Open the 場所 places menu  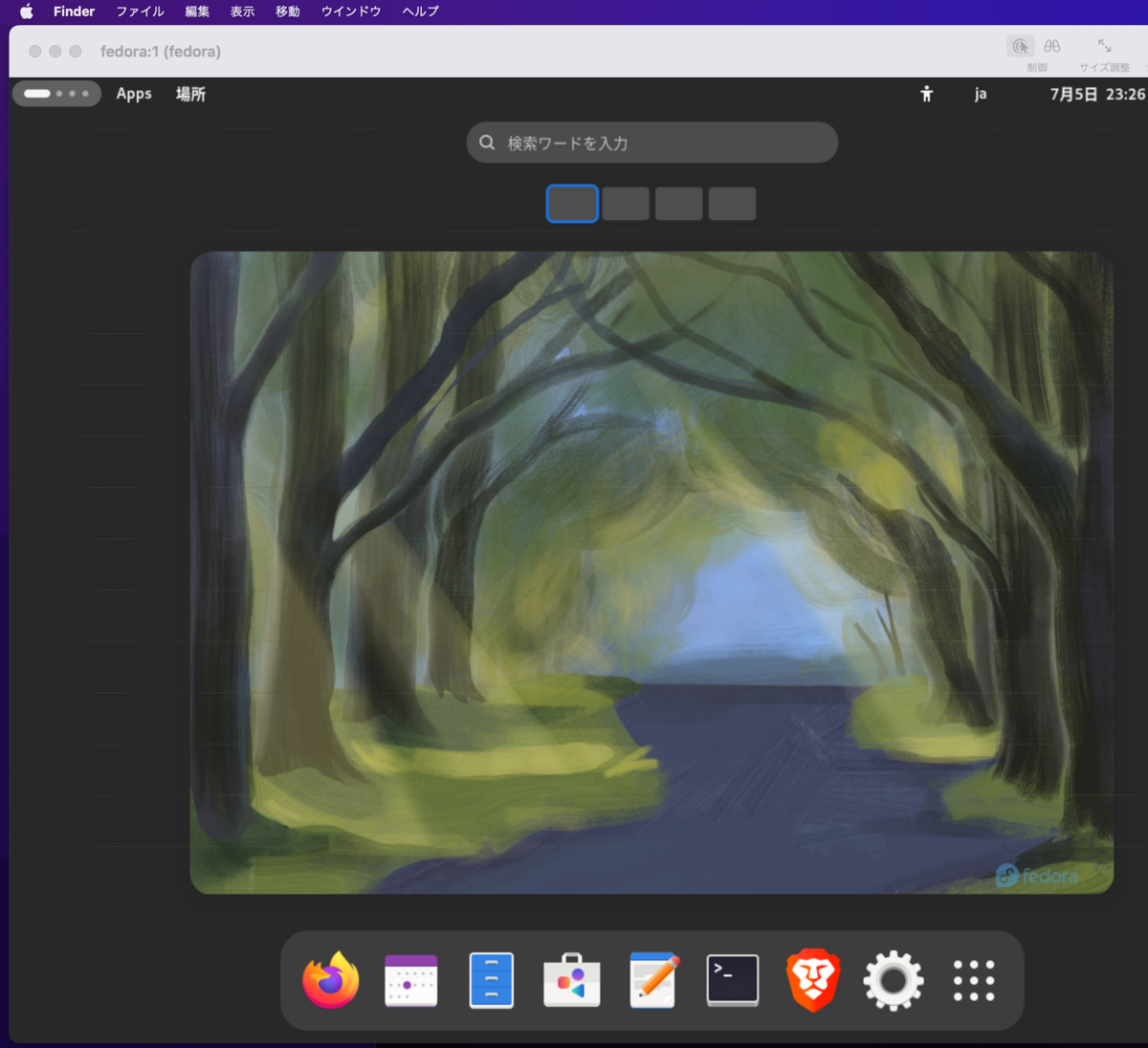[x=190, y=94]
